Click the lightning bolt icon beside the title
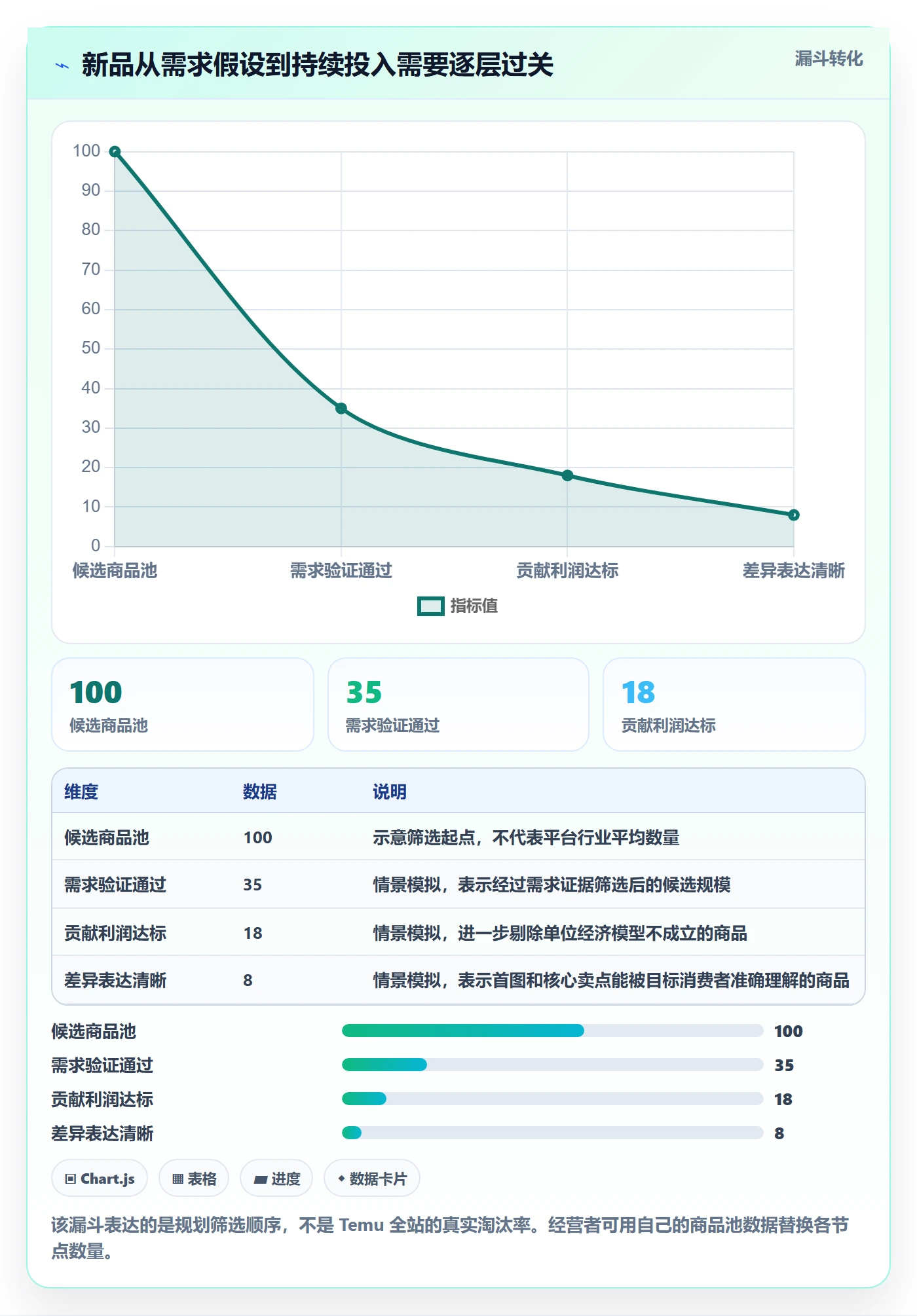Image resolution: width=917 pixels, height=1316 pixels. [62, 65]
